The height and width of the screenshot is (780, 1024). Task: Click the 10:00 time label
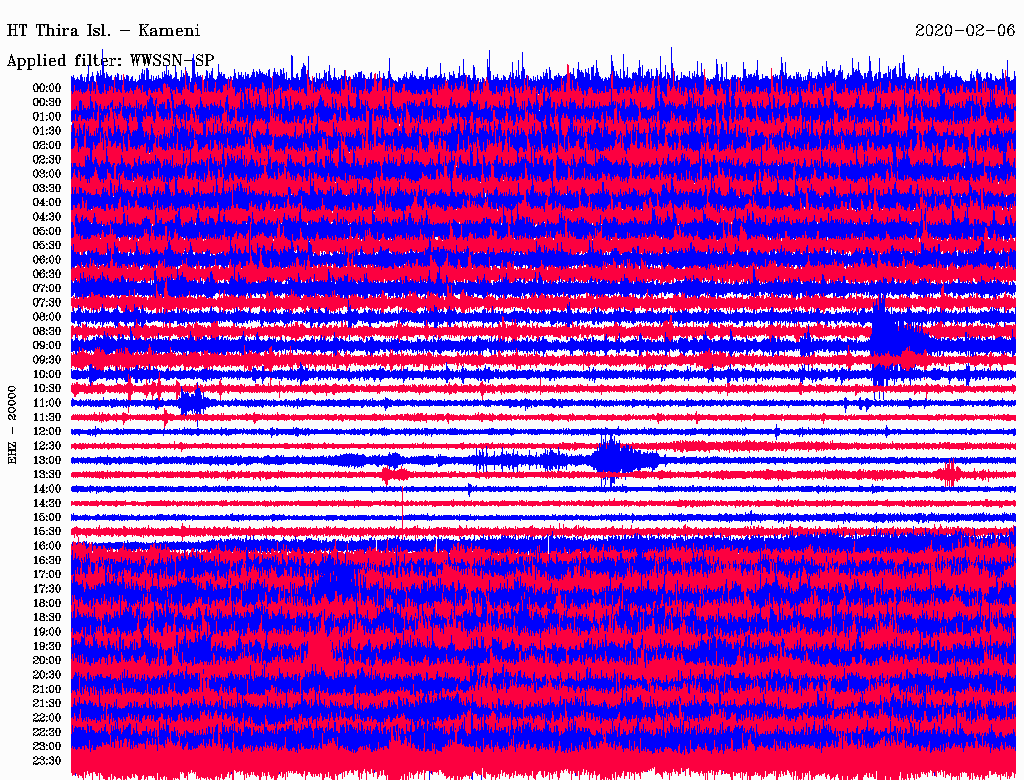tap(47, 374)
